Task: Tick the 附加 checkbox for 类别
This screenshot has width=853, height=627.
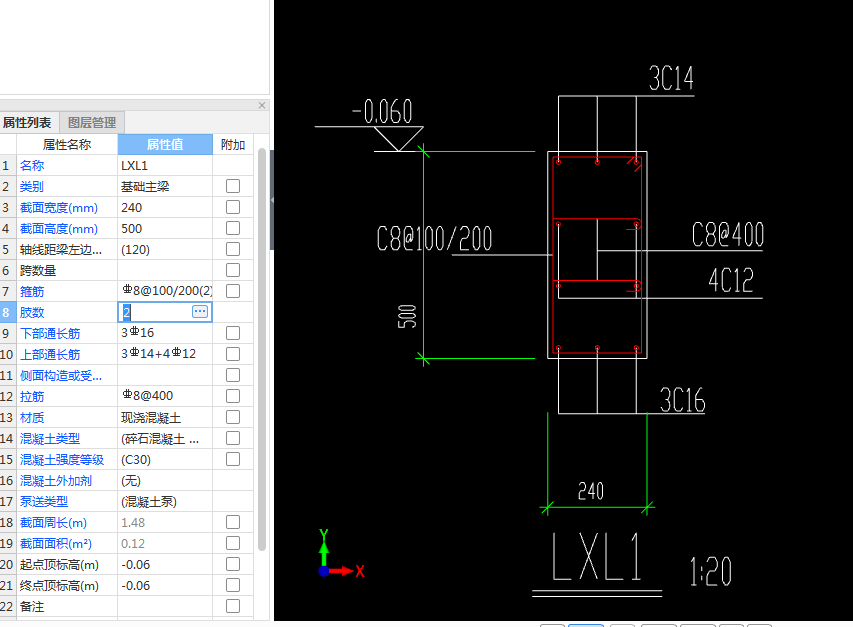Action: point(233,186)
